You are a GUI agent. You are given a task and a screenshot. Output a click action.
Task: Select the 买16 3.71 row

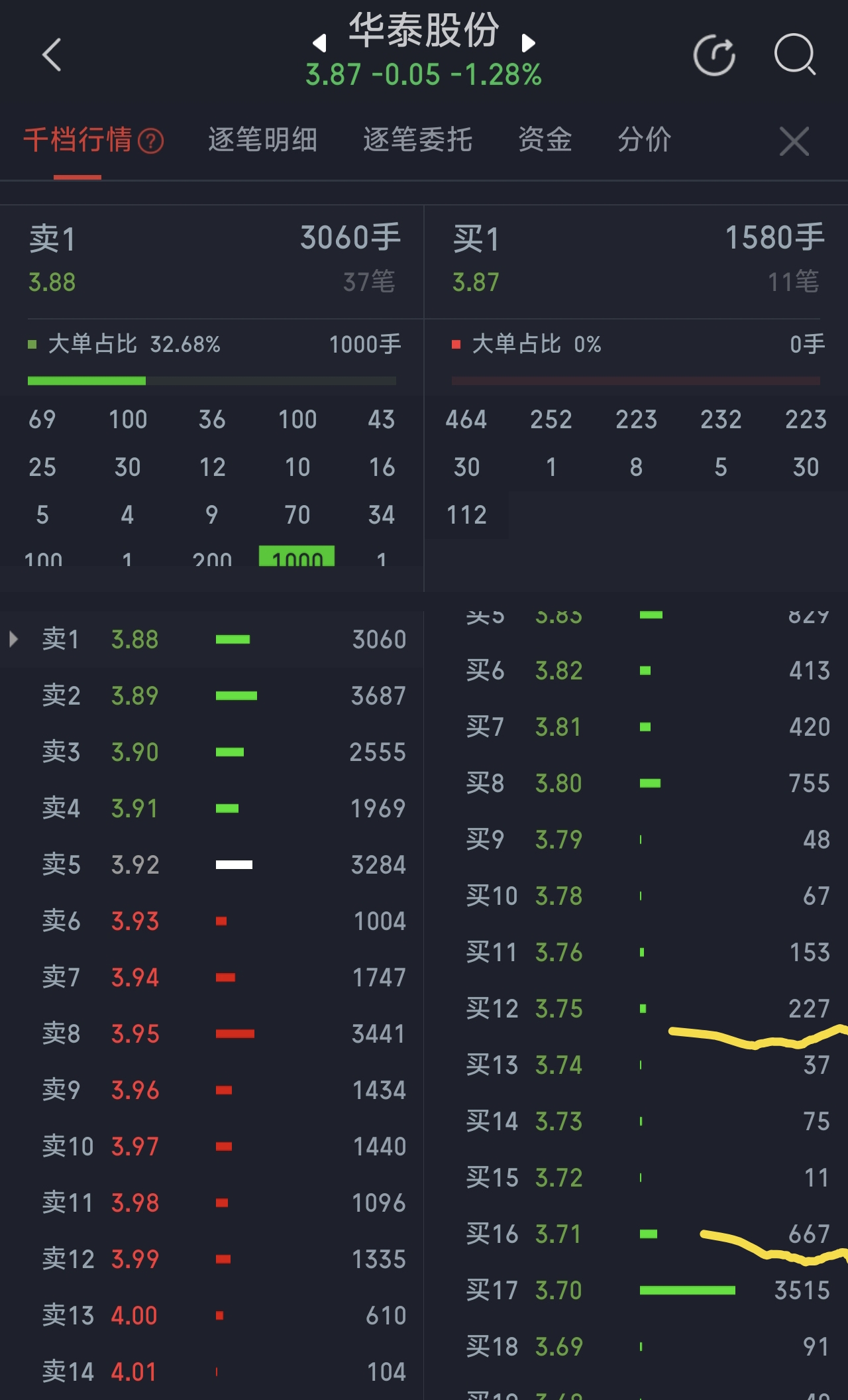[636, 1234]
